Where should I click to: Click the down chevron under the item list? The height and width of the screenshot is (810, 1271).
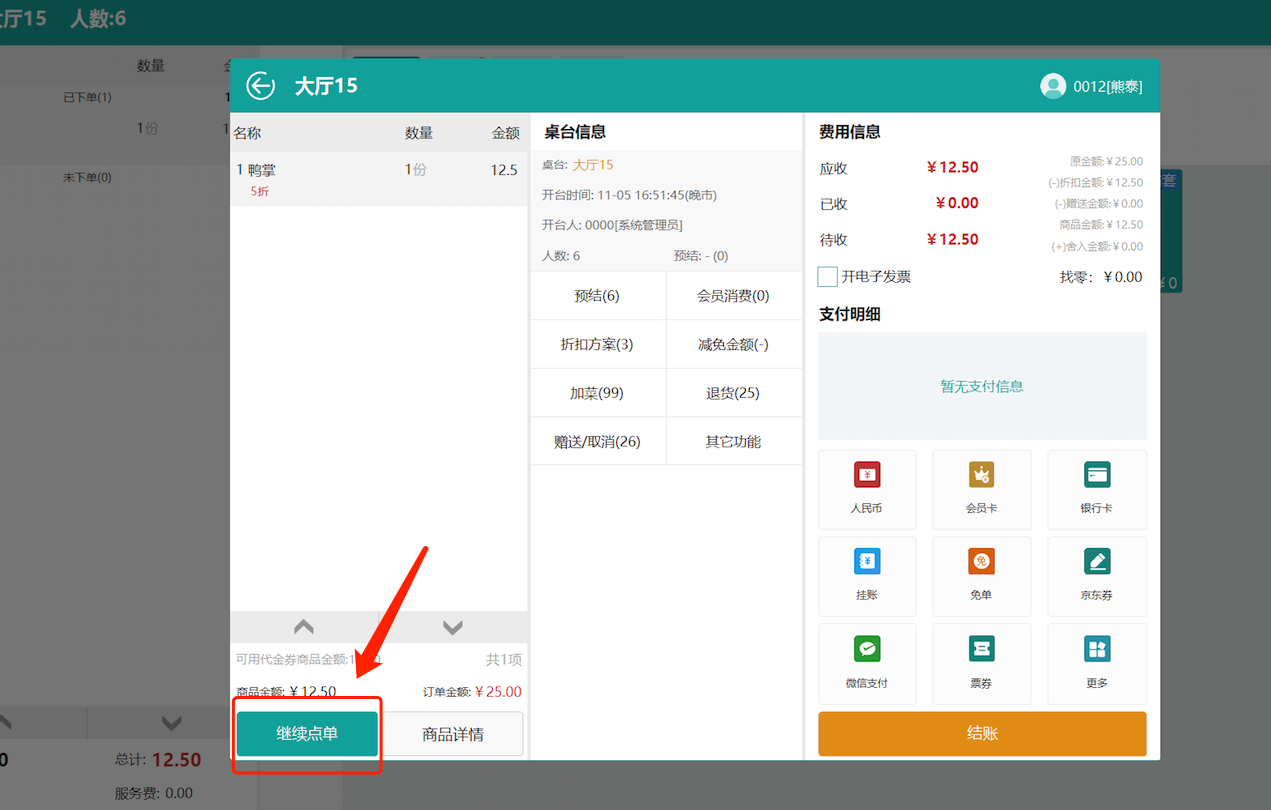[453, 627]
